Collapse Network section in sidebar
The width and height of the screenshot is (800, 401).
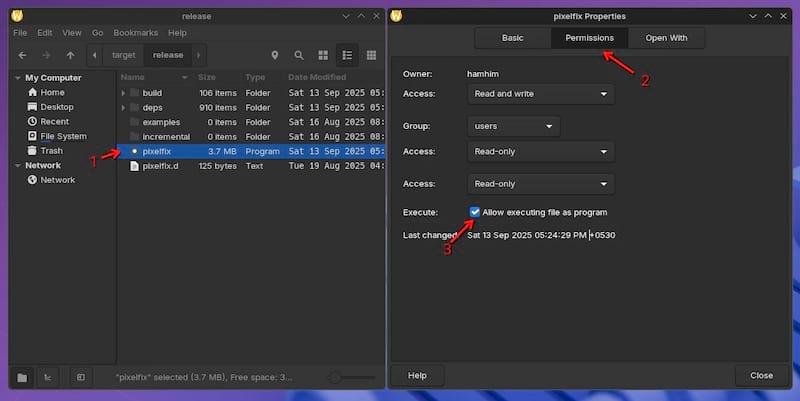[x=18, y=166]
